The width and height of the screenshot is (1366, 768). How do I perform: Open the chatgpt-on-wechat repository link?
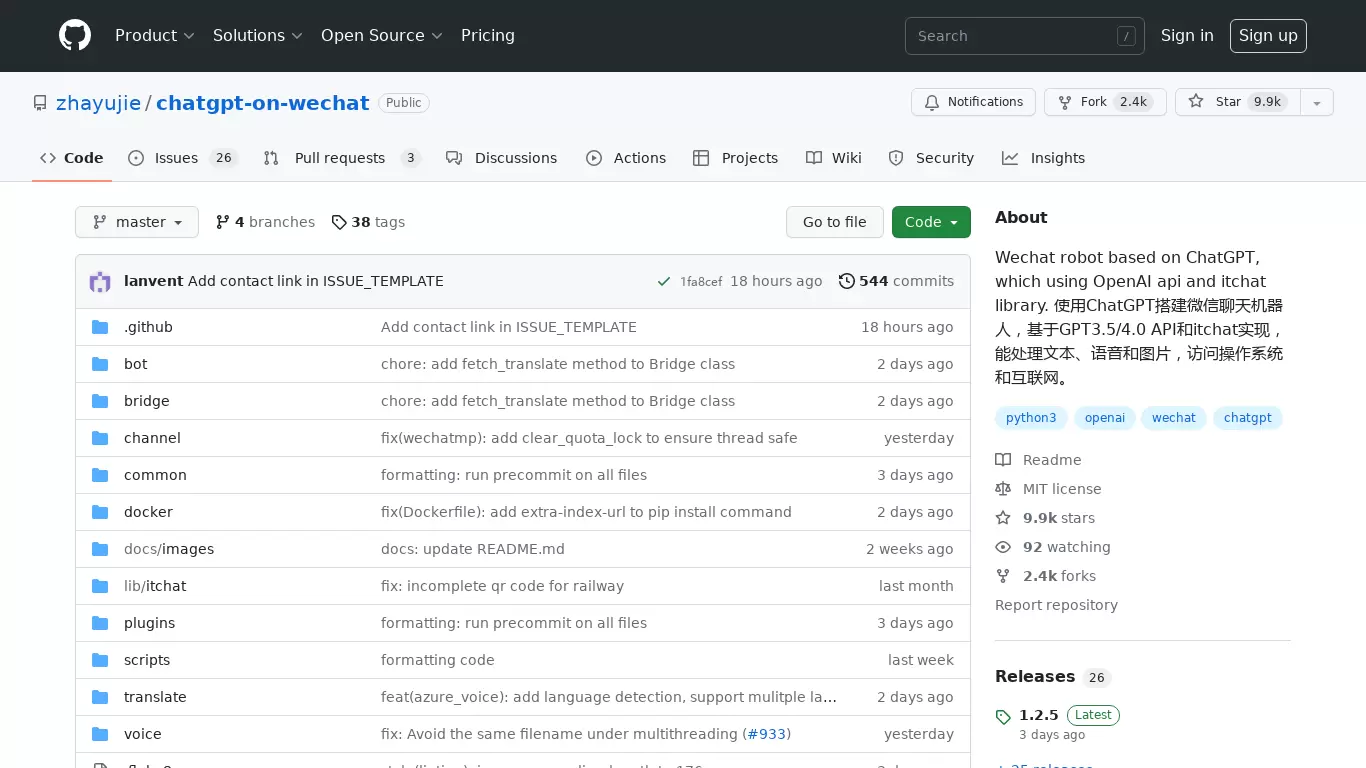pos(263,103)
